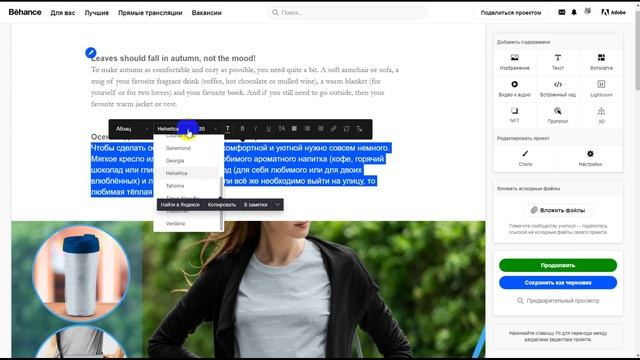
Task: Click Копировать in selection popup
Action: 222,205
